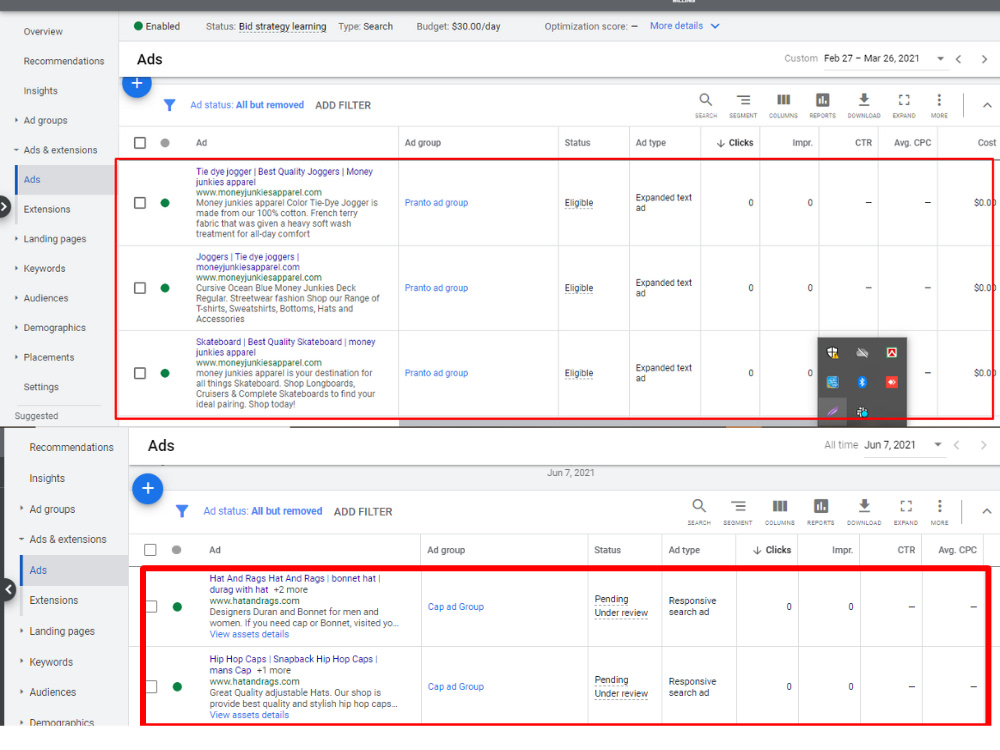Open Search tool in the upper toolbar
Screen dimensions: 1000x750
705,105
